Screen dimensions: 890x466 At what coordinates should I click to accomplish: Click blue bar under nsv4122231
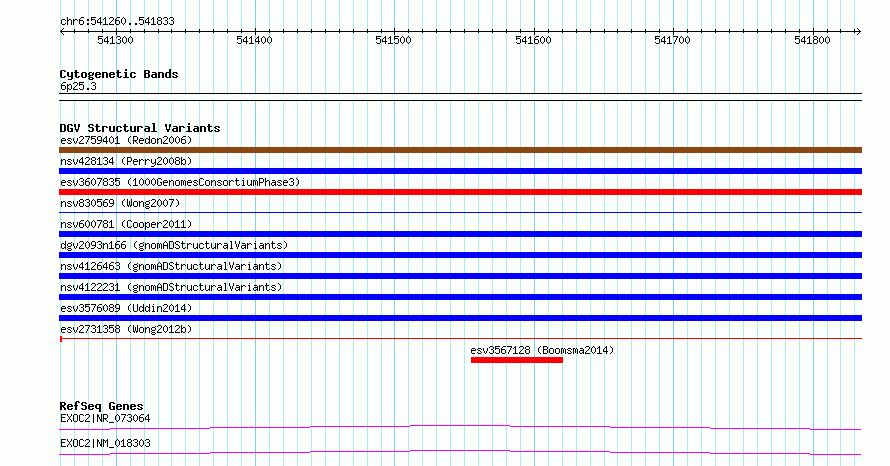coord(460,297)
